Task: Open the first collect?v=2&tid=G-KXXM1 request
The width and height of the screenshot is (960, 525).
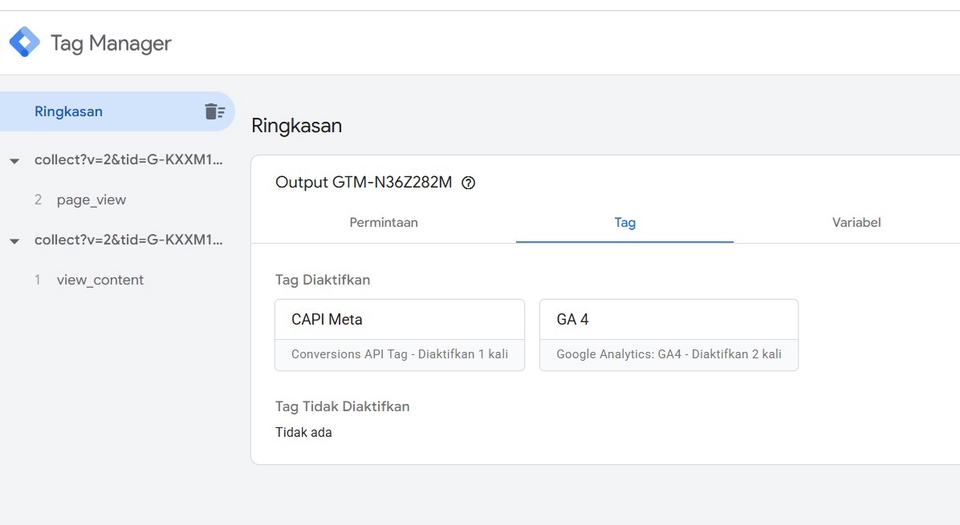Action: (129, 160)
